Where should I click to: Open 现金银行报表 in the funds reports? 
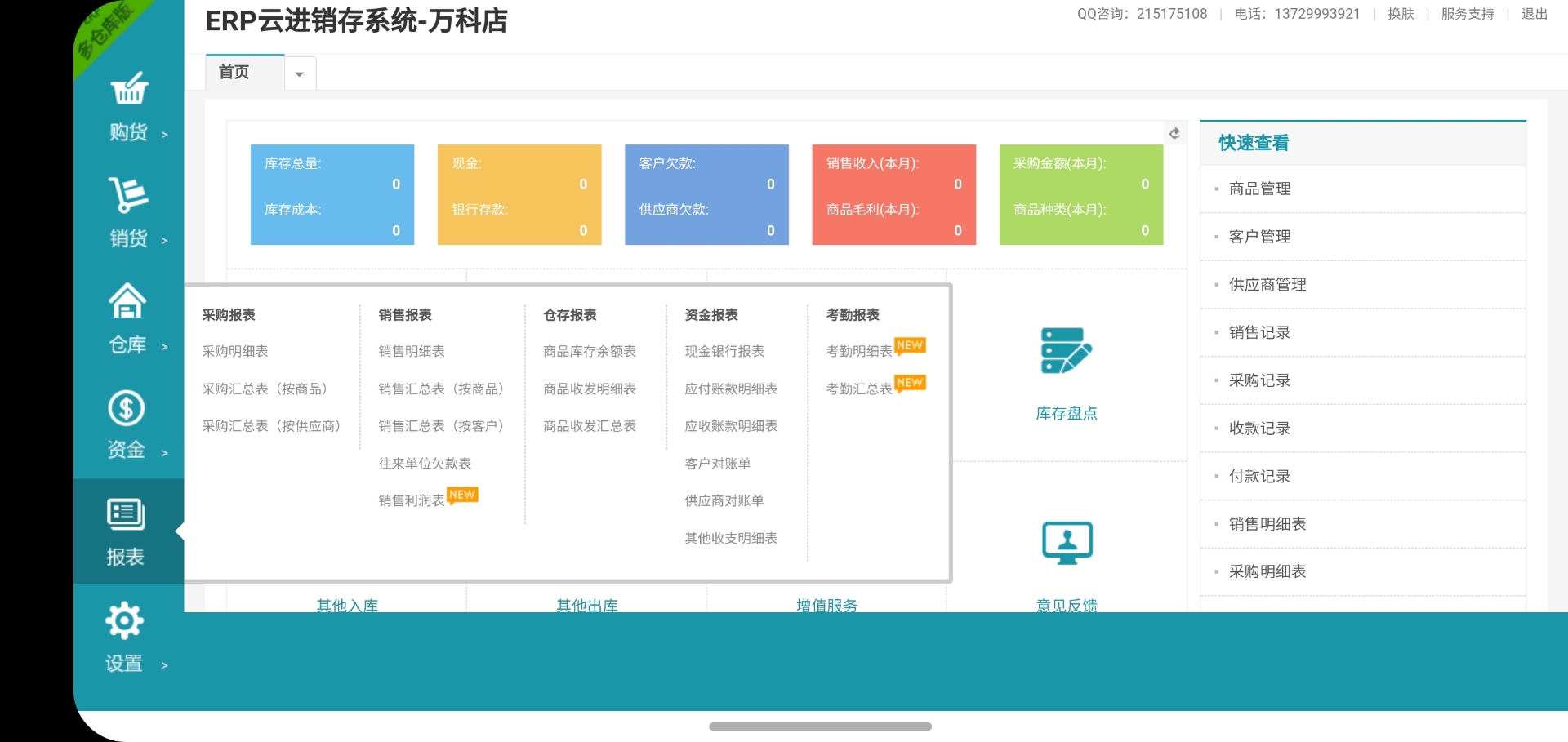click(x=724, y=351)
